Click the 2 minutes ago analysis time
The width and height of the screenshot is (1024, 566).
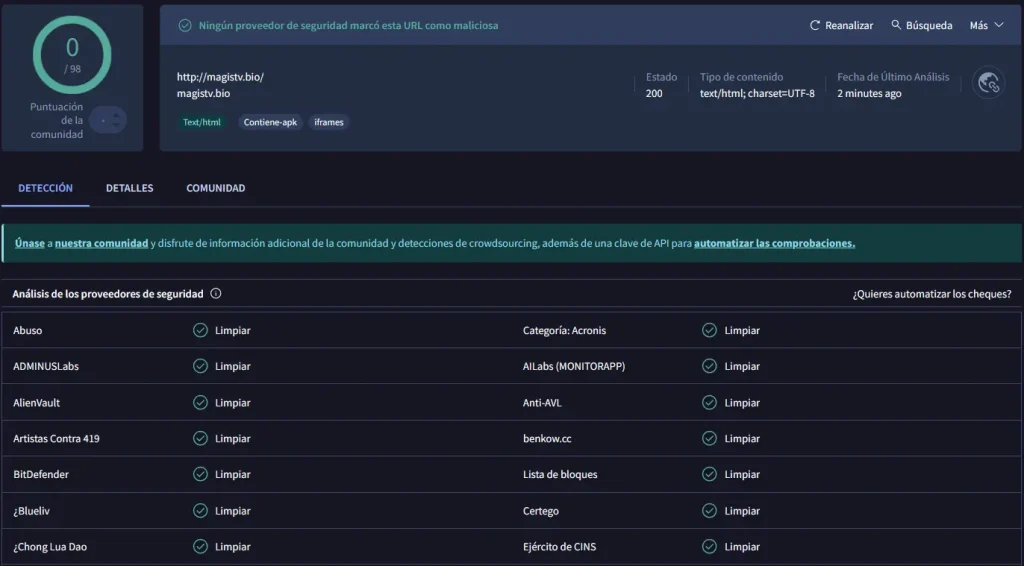click(869, 93)
